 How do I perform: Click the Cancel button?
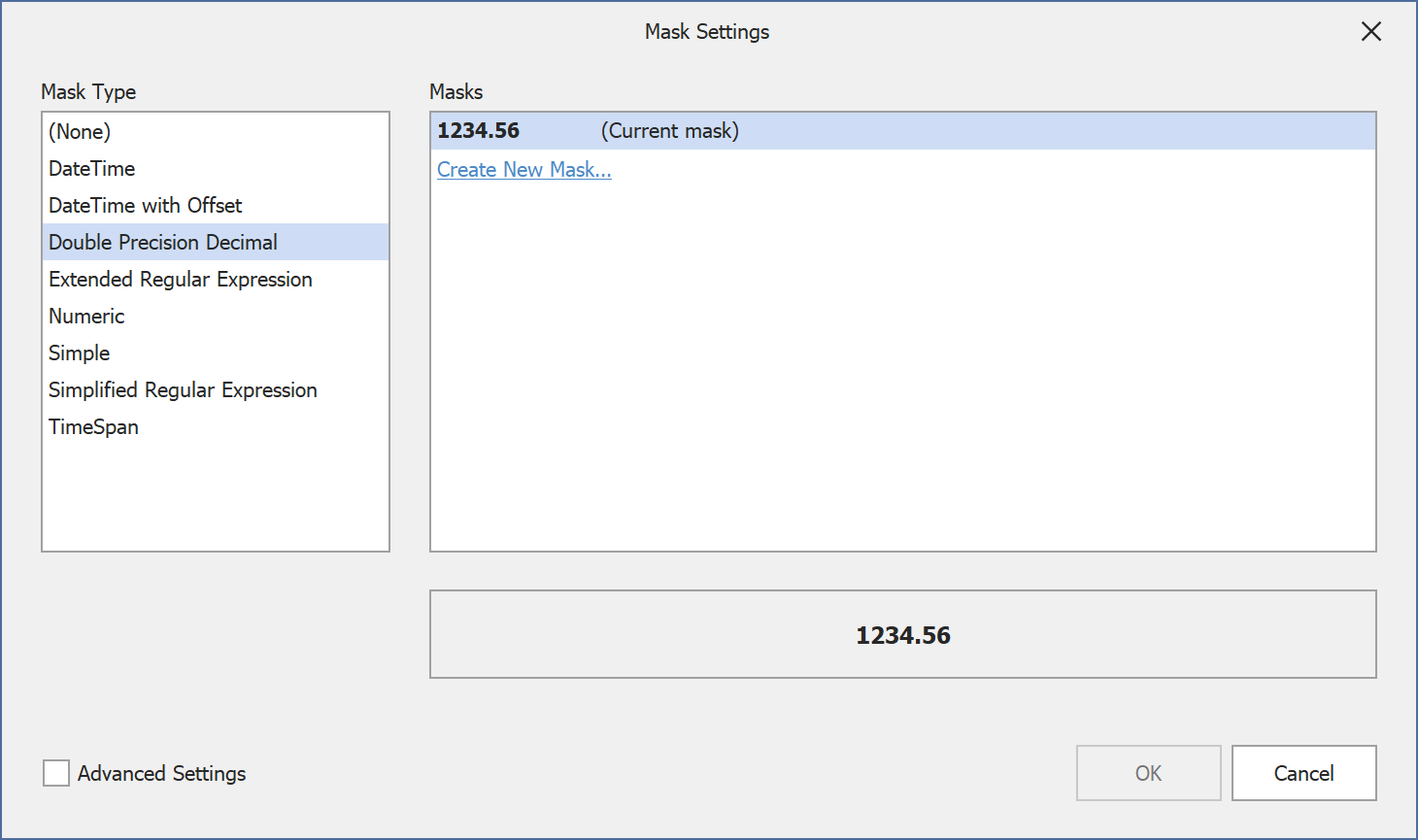1303,773
